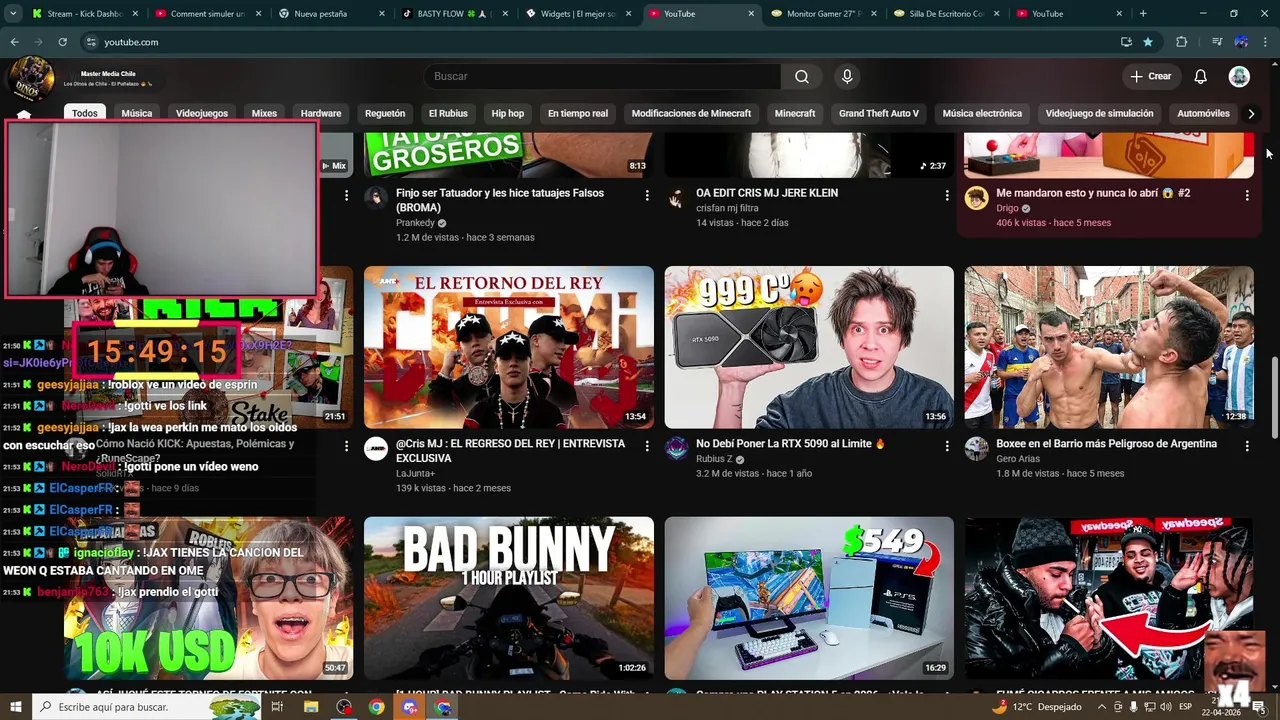Select Modificaciones de Minecraft chip
This screenshot has height=720, width=1280.
point(691,114)
